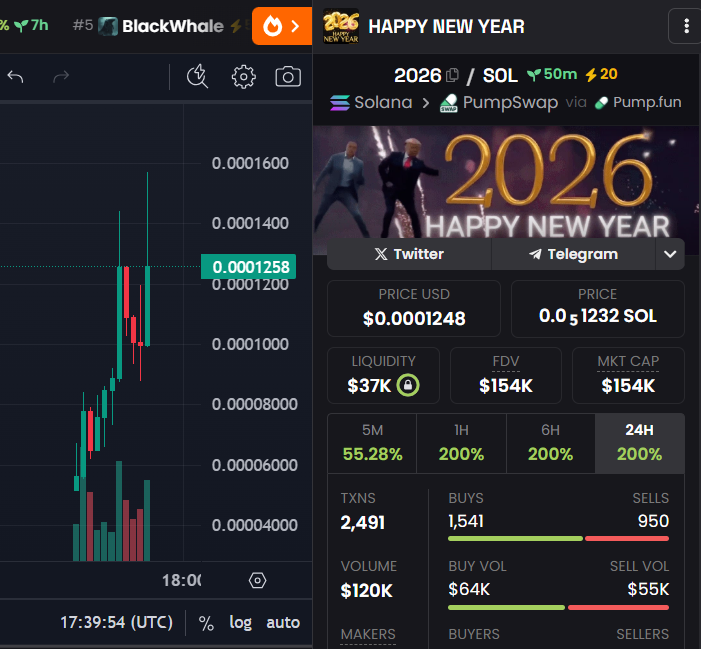
Task: Click the green sprout 50m age indicator
Action: click(x=552, y=74)
